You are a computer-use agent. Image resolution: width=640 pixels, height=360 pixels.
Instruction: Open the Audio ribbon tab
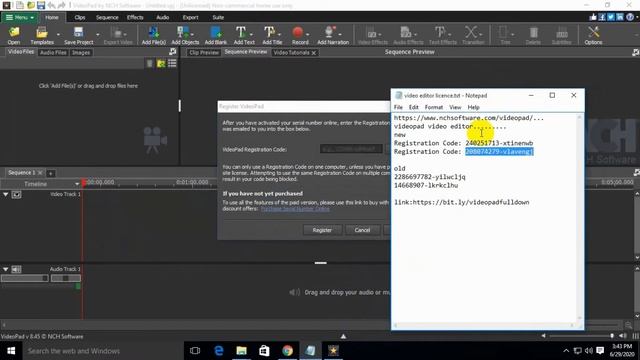coord(162,18)
